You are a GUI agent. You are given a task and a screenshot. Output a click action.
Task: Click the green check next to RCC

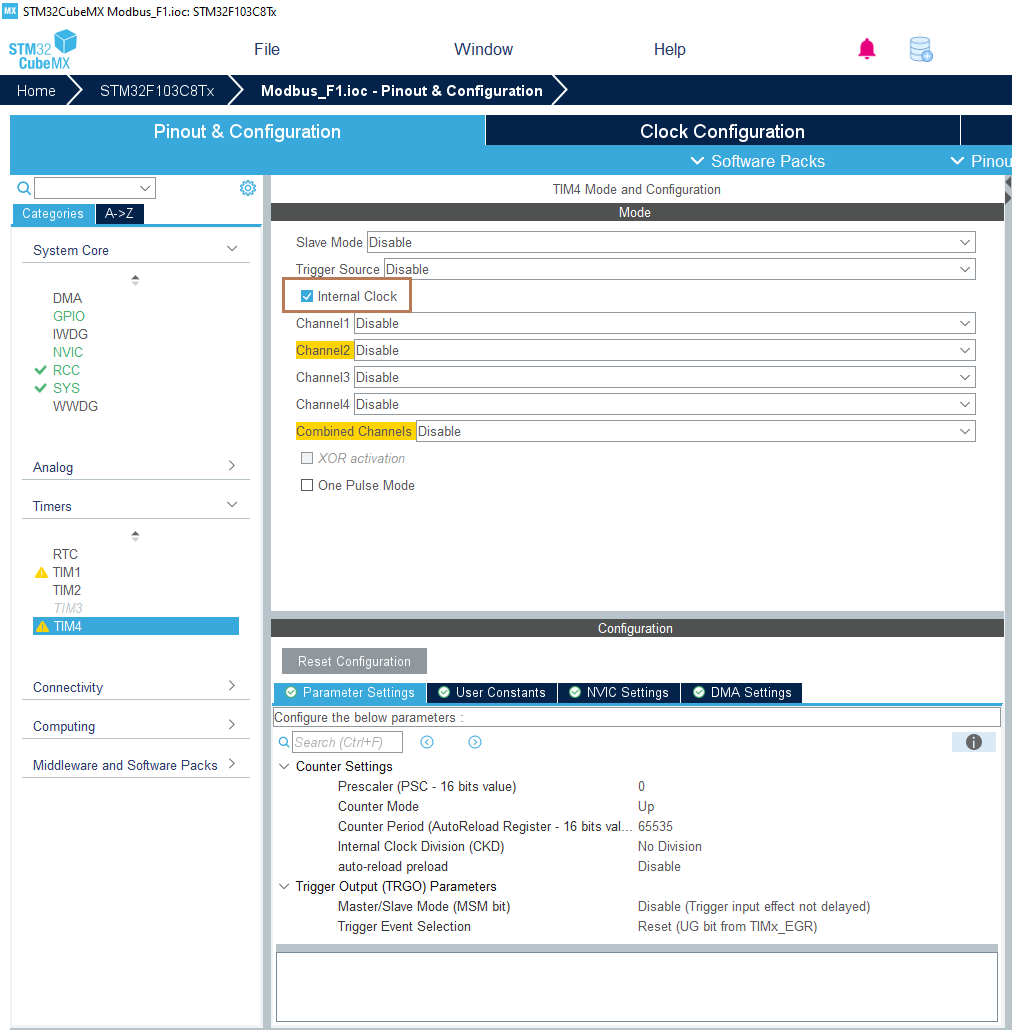40,370
